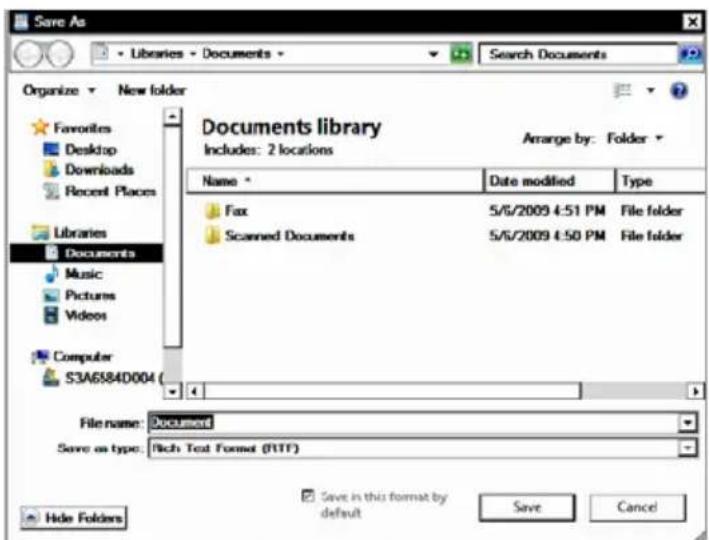Click the horizontal scrollbar left arrow

click(x=195, y=391)
